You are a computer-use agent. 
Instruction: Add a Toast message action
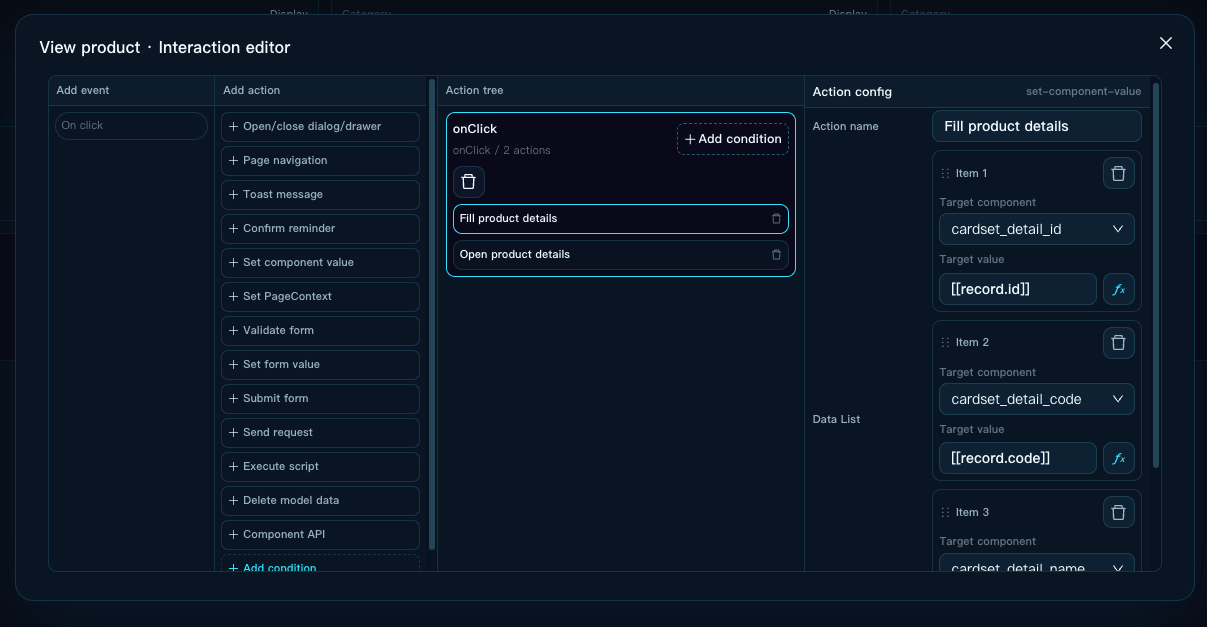(320, 194)
